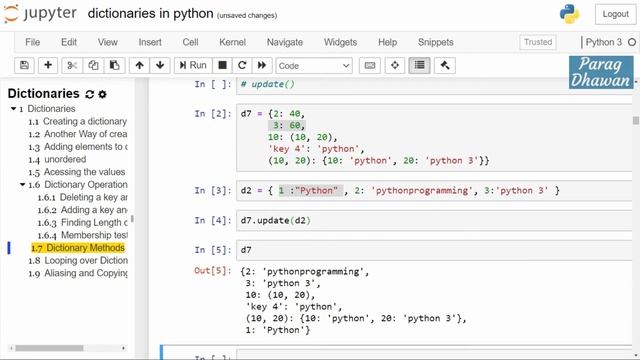
Task: Cut selected cells with scissors icon
Action: (x=72, y=65)
